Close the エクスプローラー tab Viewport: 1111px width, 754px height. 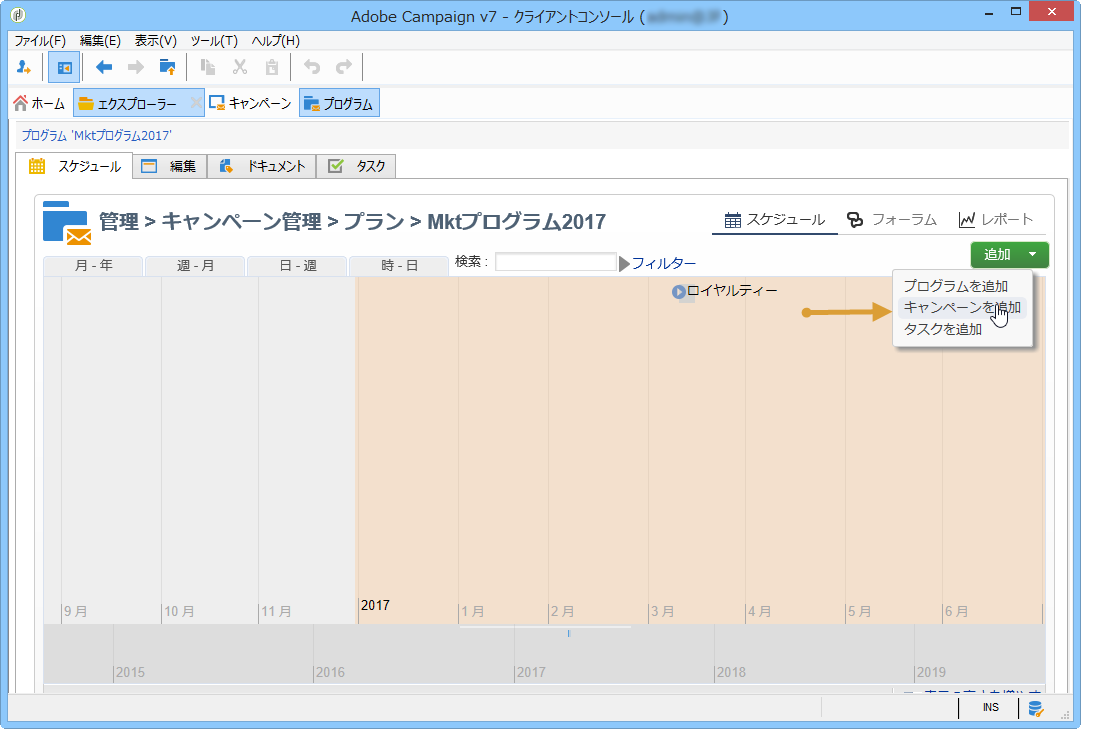(196, 103)
